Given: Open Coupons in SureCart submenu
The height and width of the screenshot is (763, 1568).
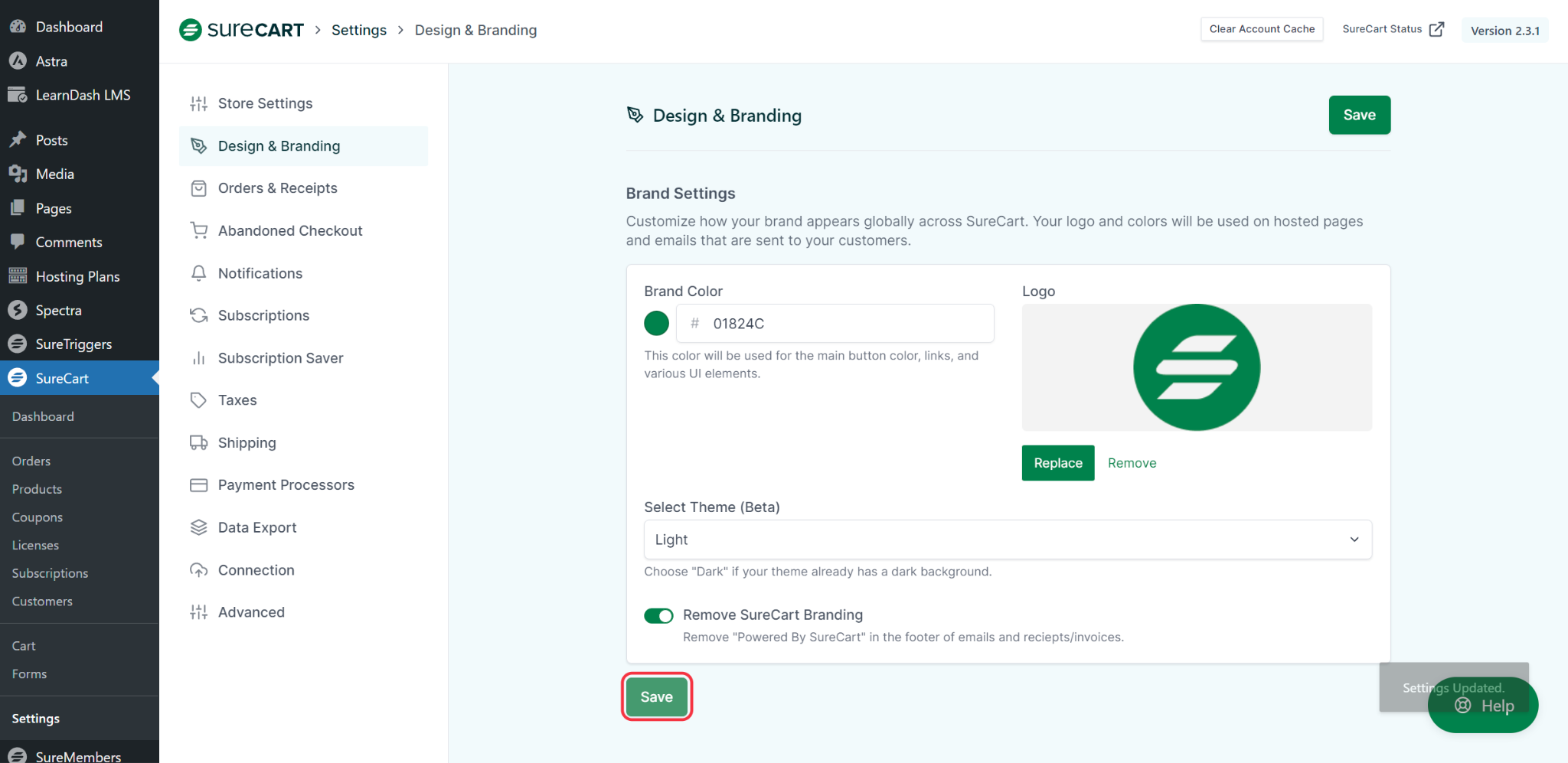Looking at the screenshot, I should coord(38,517).
